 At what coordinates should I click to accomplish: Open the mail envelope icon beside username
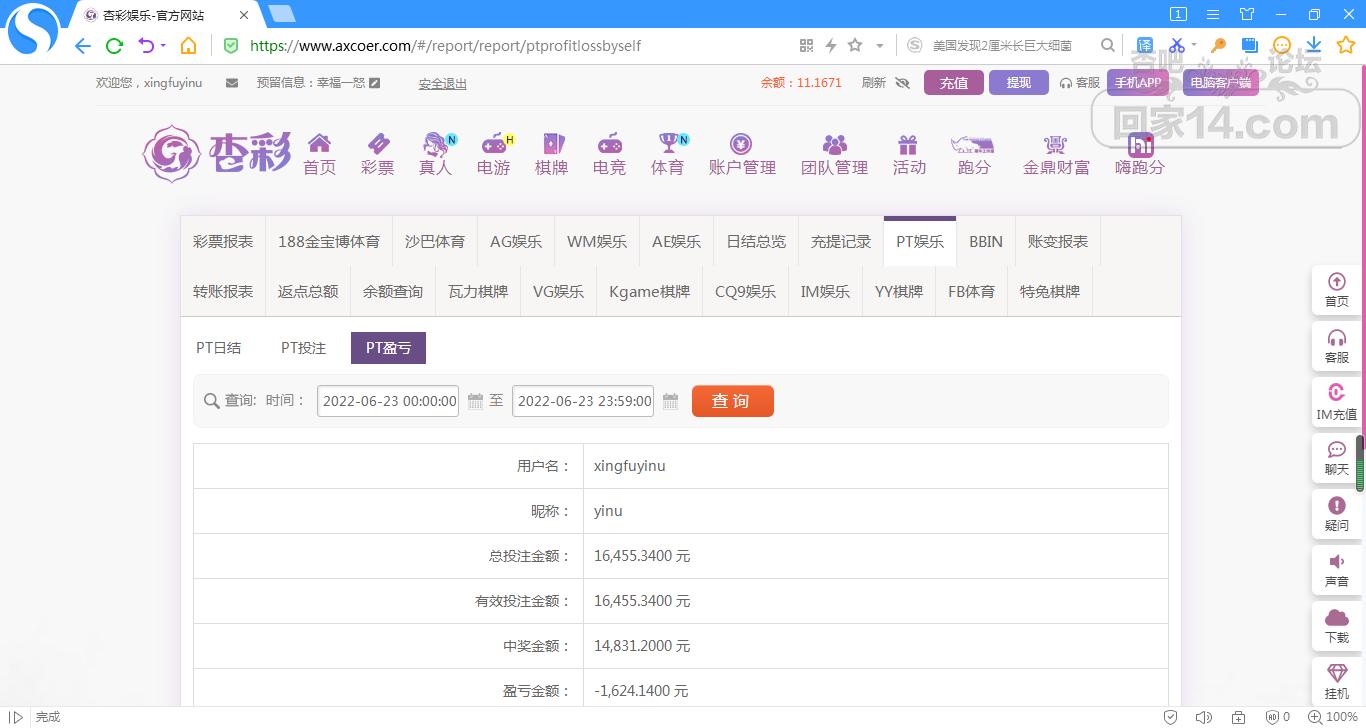232,83
